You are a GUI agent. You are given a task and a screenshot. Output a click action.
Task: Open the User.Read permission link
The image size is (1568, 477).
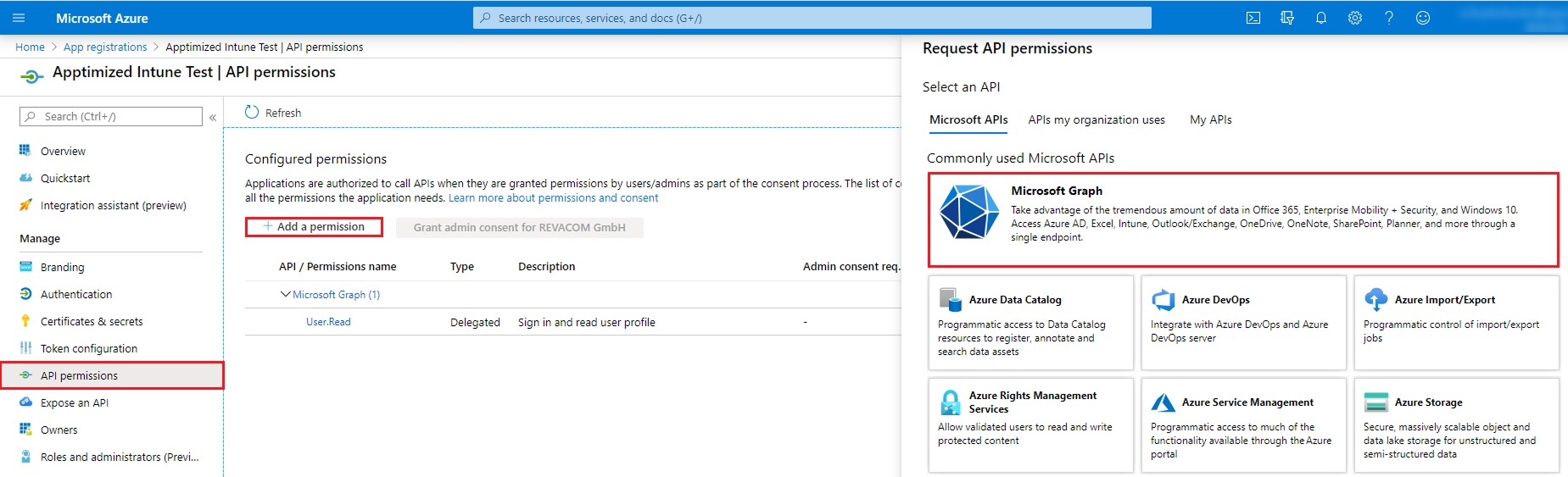click(x=328, y=322)
